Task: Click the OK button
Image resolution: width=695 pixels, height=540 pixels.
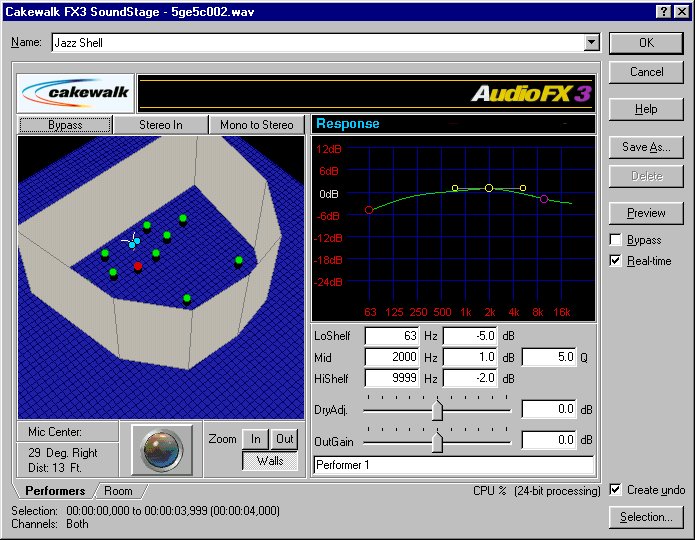Action: tap(646, 43)
